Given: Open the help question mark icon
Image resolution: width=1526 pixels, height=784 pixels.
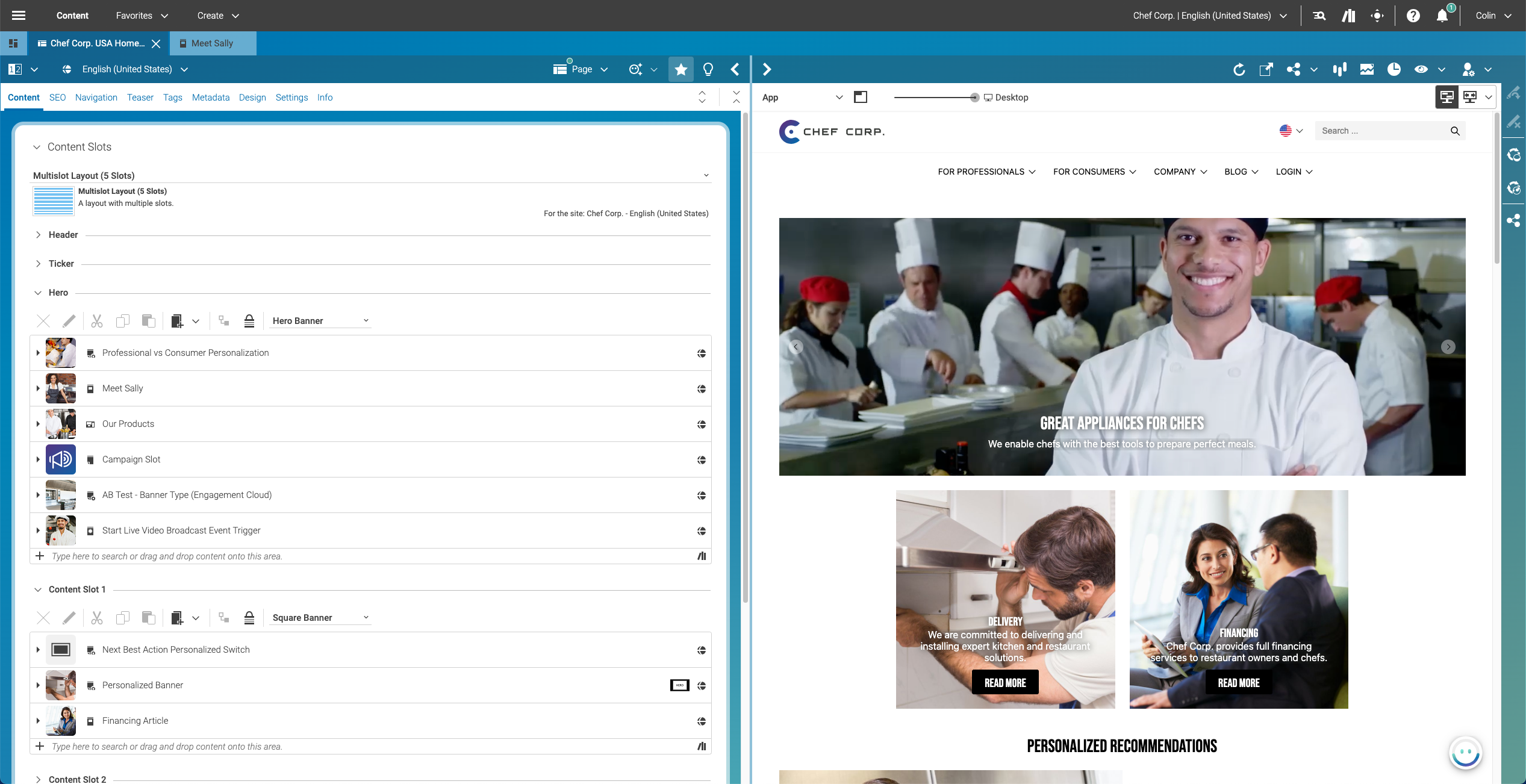Looking at the screenshot, I should 1413,16.
